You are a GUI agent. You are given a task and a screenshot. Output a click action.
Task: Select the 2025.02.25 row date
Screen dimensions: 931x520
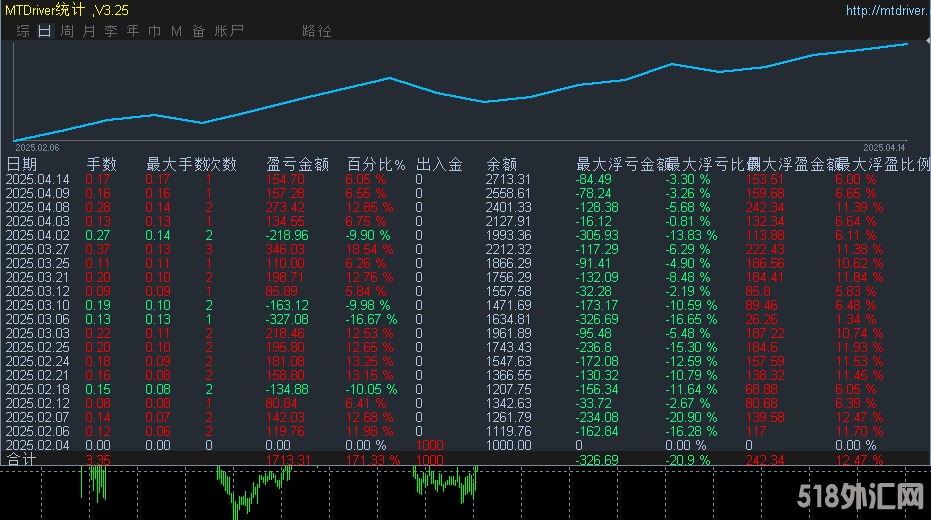tap(37, 347)
